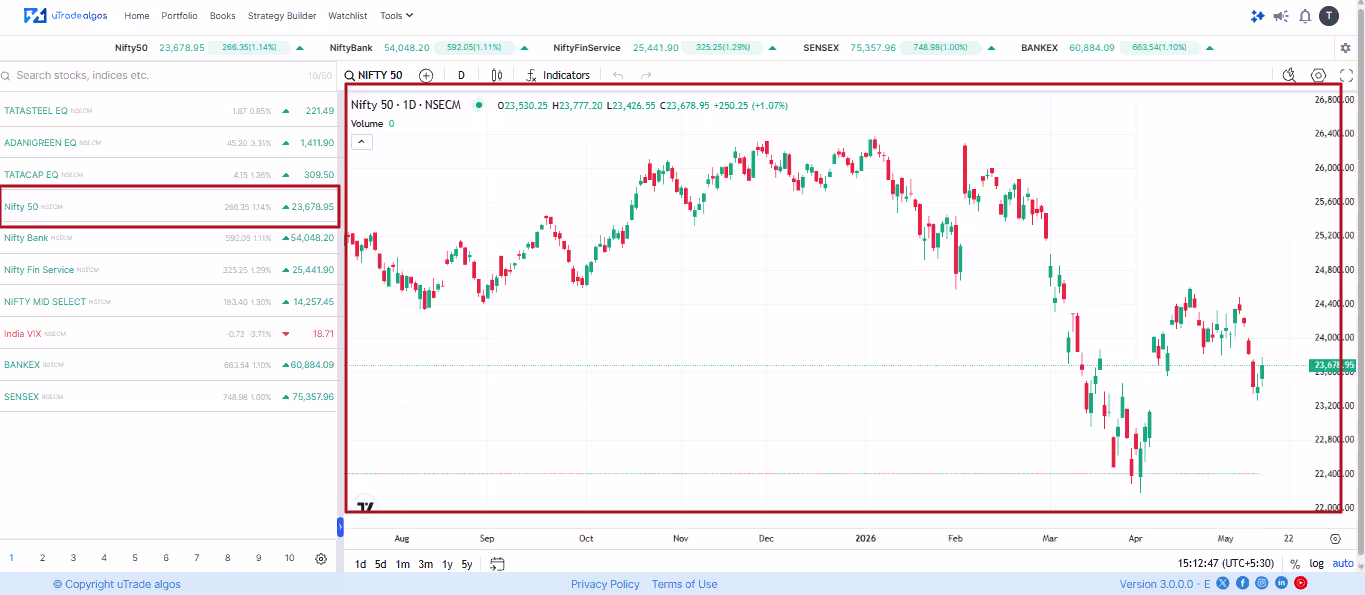
Task: Open announcements via the megaphone icon
Action: [x=1282, y=16]
